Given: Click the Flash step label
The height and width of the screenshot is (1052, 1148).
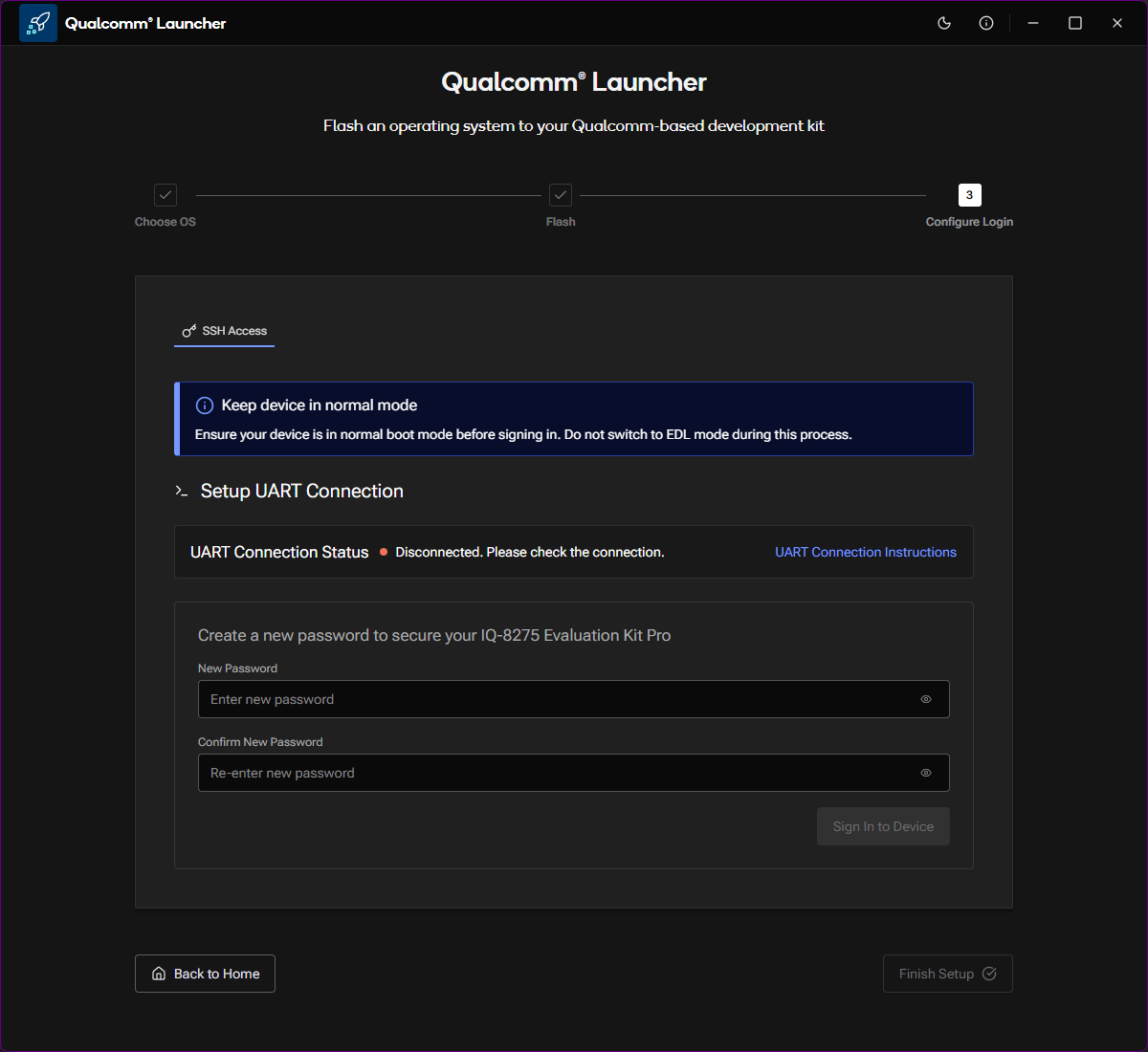Looking at the screenshot, I should (x=561, y=222).
